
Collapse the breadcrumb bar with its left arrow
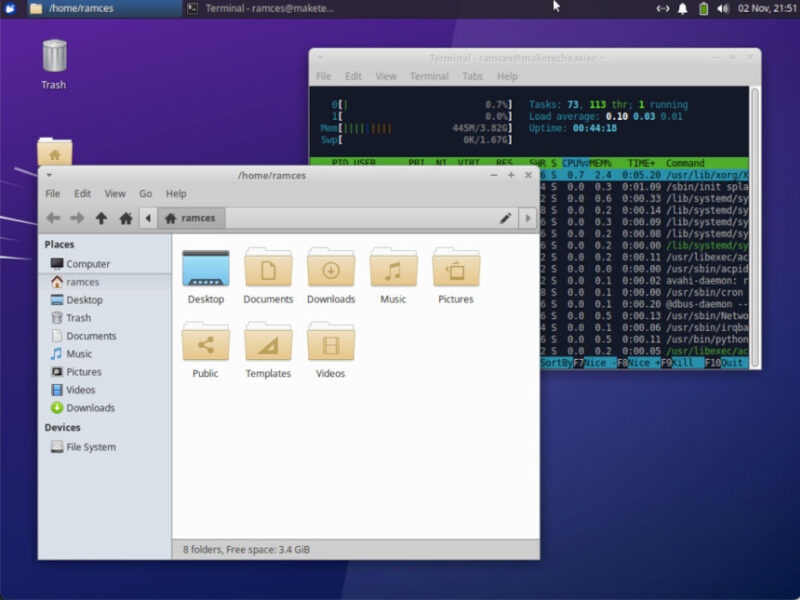(x=150, y=218)
